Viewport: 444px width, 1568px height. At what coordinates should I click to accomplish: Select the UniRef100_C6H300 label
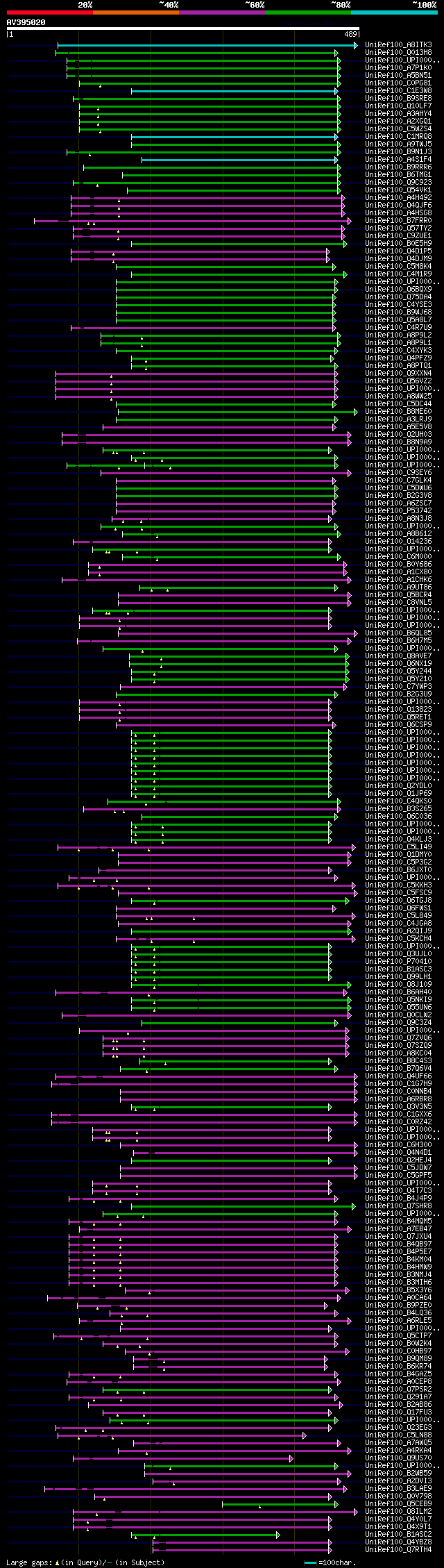point(398,1145)
